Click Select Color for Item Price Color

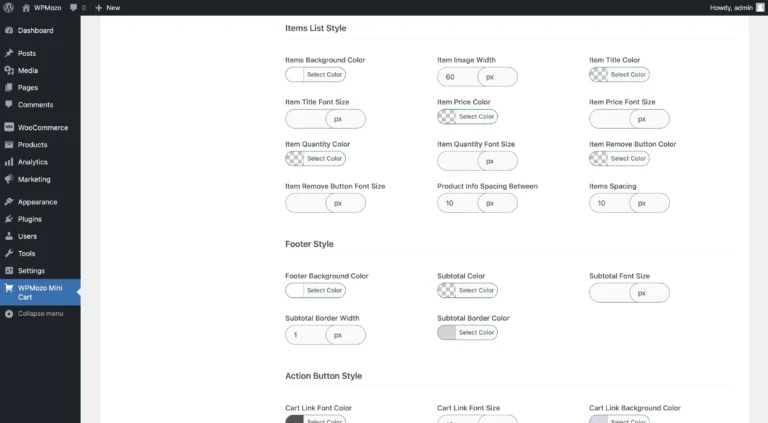(476, 117)
